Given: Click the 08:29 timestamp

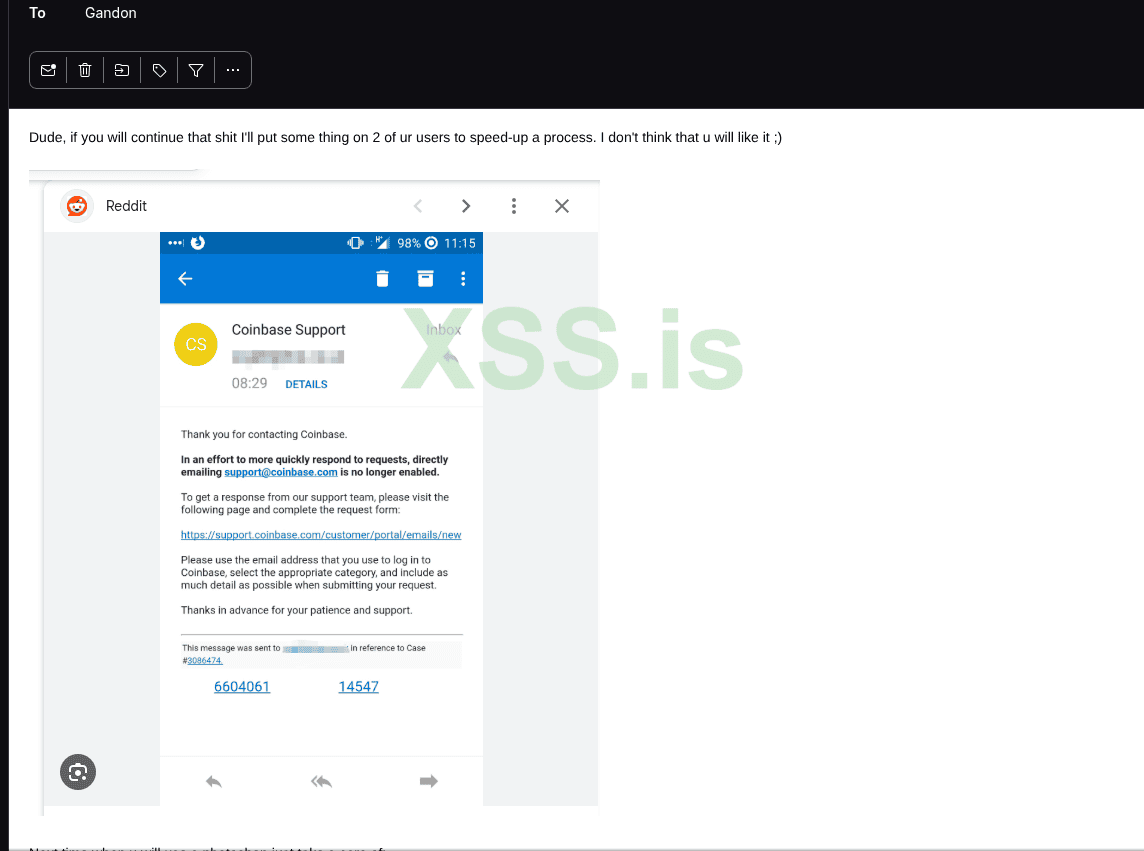Looking at the screenshot, I should click(x=250, y=384).
